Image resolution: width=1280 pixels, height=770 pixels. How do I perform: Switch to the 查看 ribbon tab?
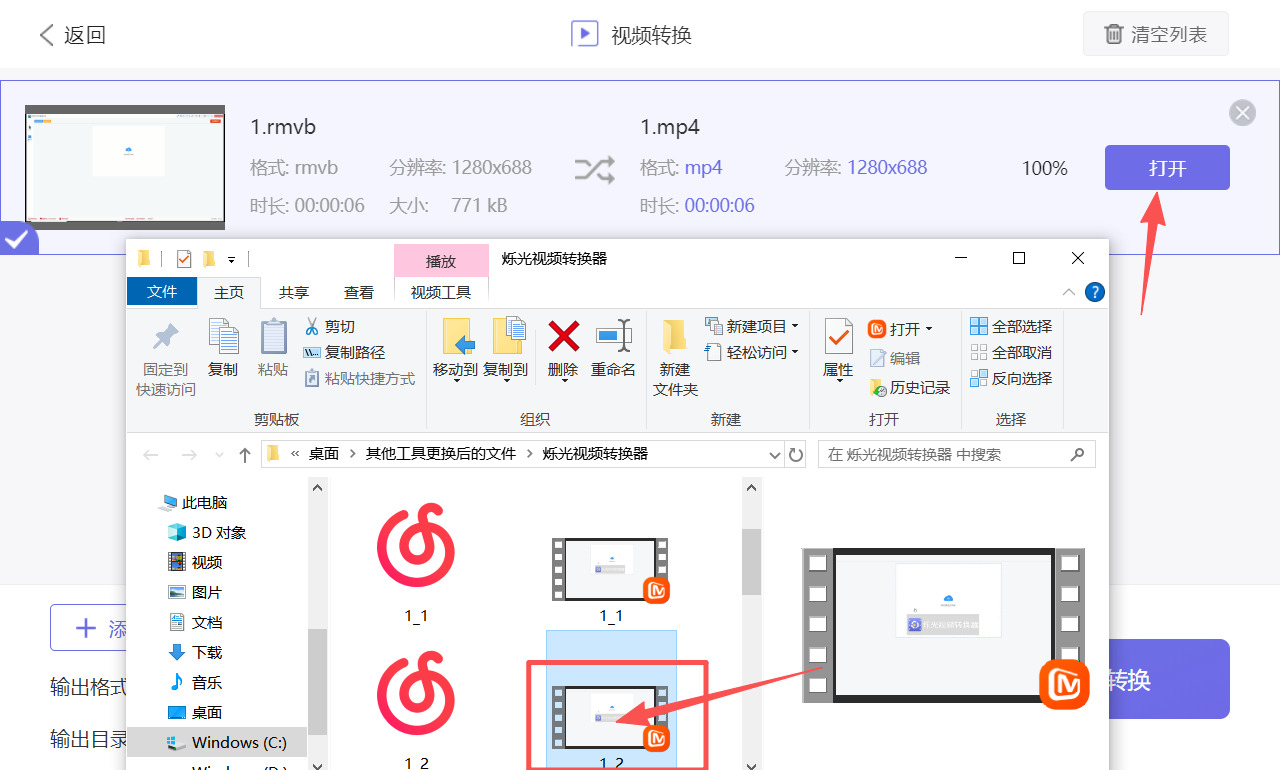pyautogui.click(x=358, y=292)
